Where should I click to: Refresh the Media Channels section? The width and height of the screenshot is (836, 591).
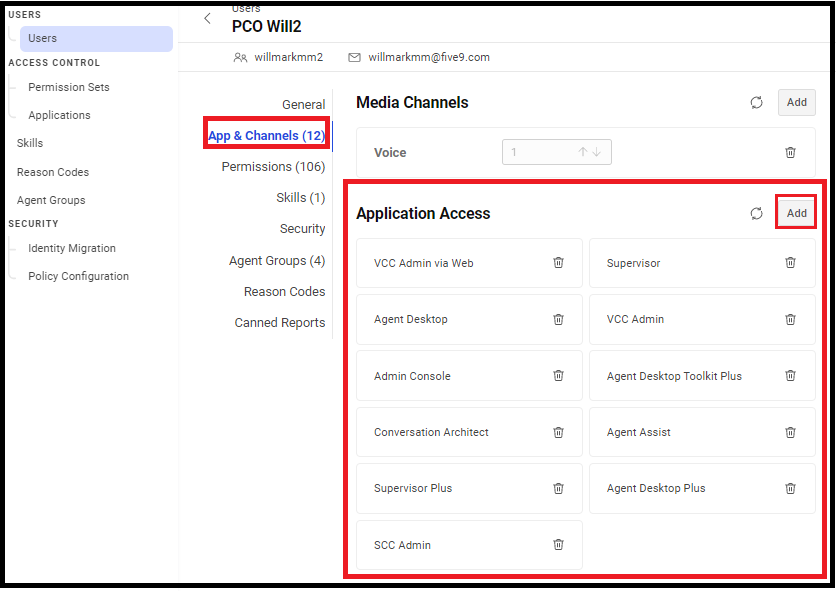(757, 102)
